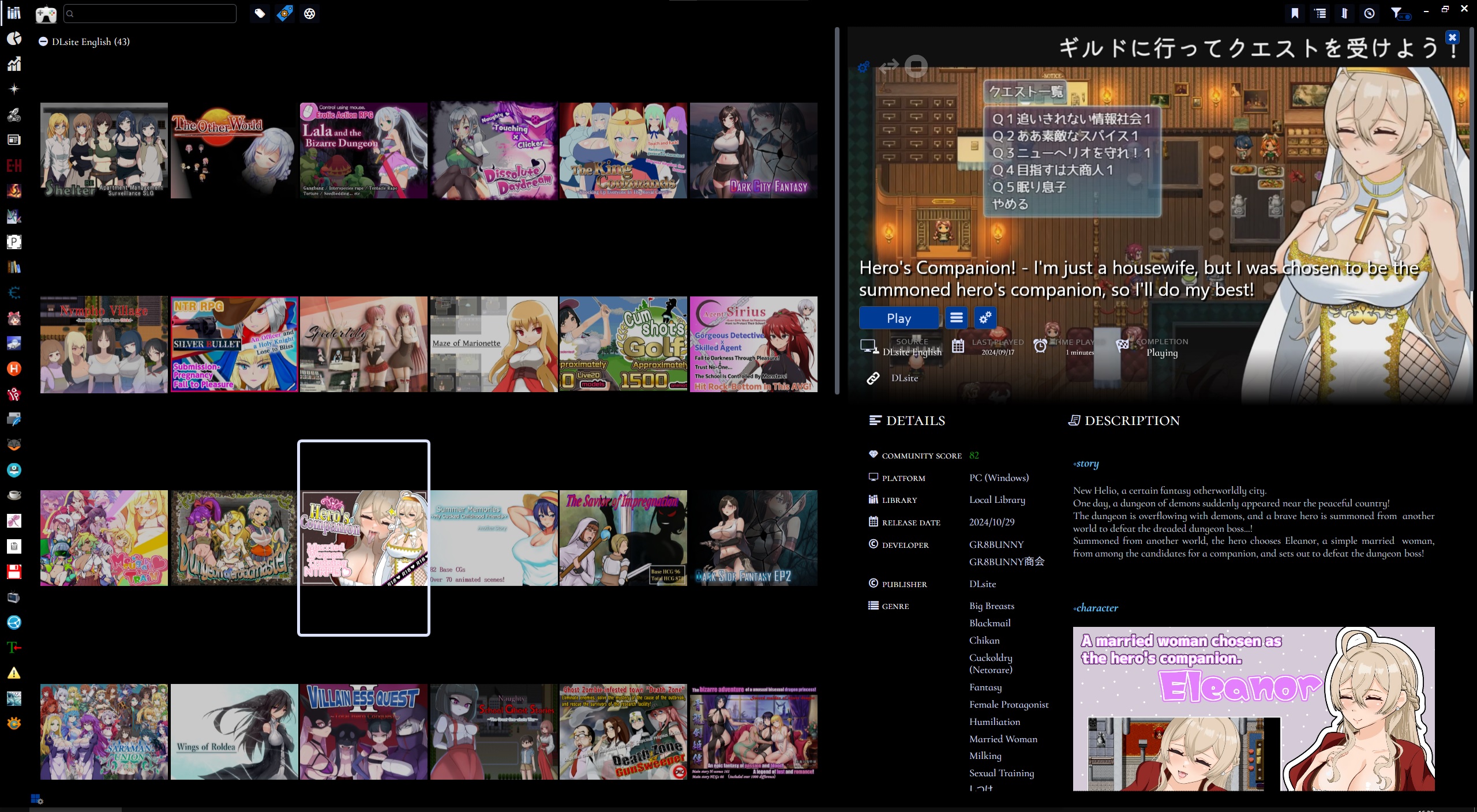Click developer GR8BUNNY

pyautogui.click(x=996, y=544)
